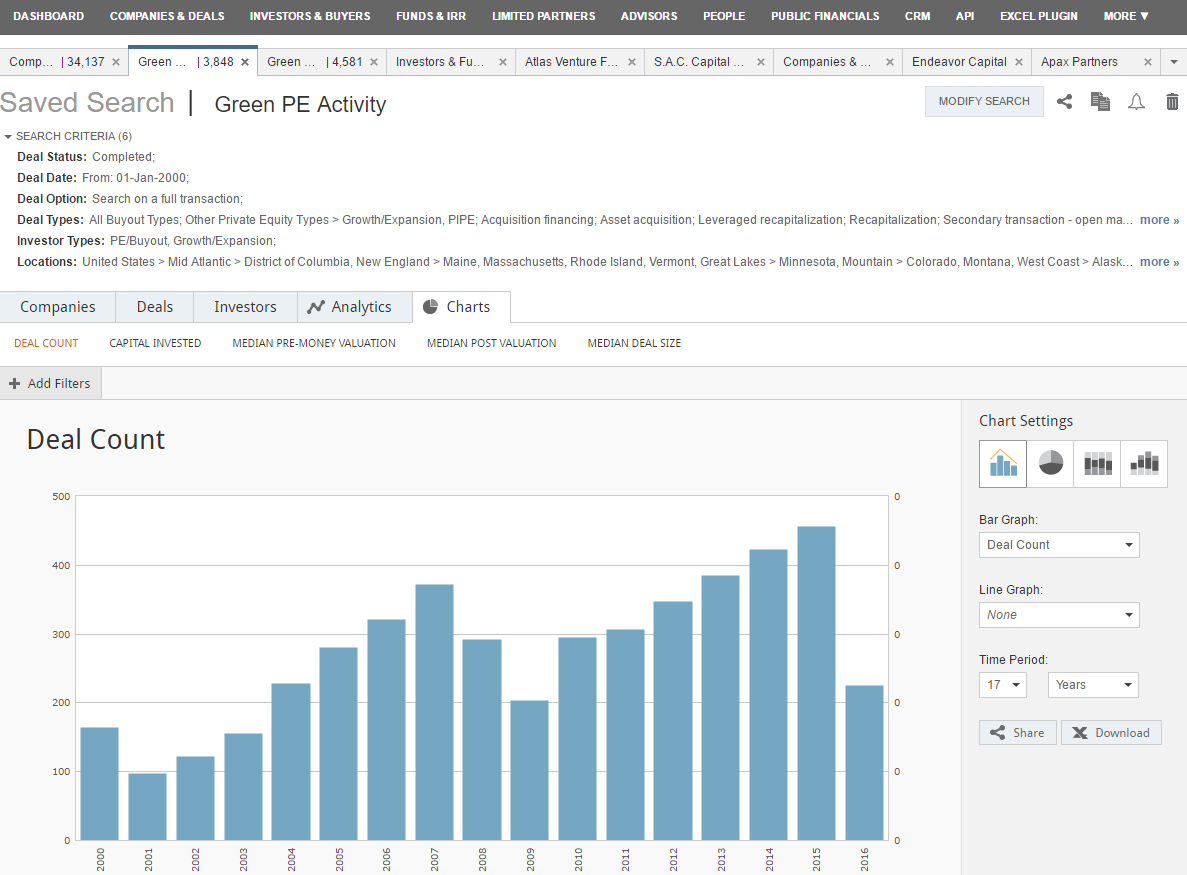Open People navigation item
This screenshot has height=875, width=1187.
724,16
